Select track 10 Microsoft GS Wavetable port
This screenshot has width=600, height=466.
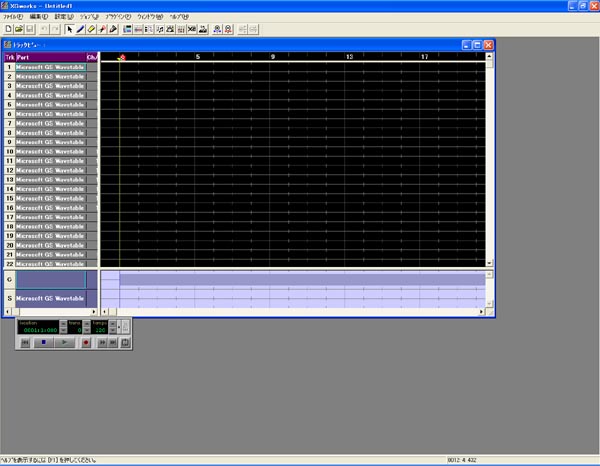[51, 152]
